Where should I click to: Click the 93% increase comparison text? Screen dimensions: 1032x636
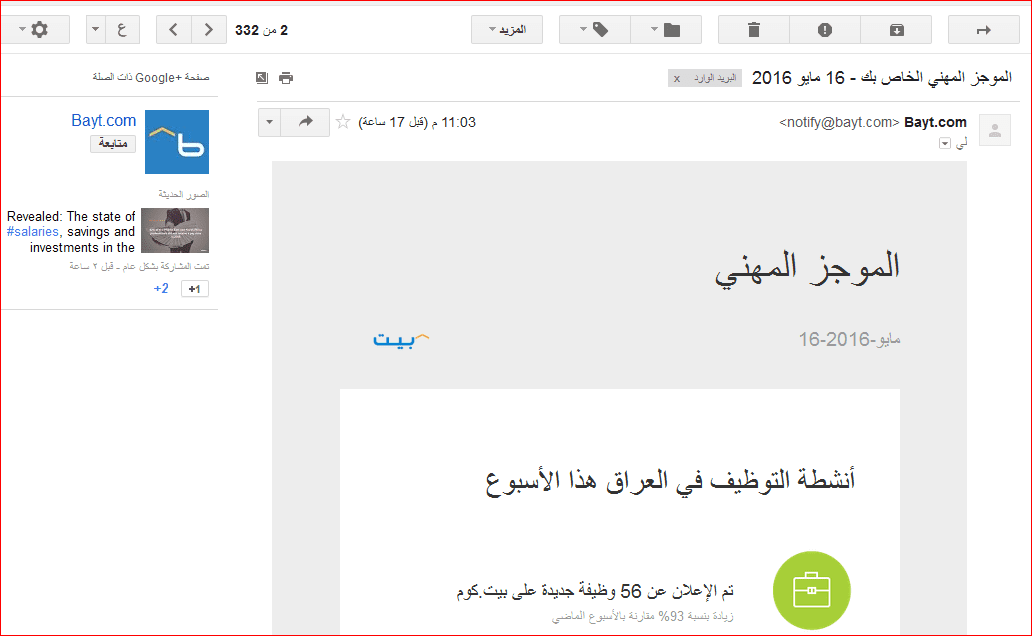[642, 616]
